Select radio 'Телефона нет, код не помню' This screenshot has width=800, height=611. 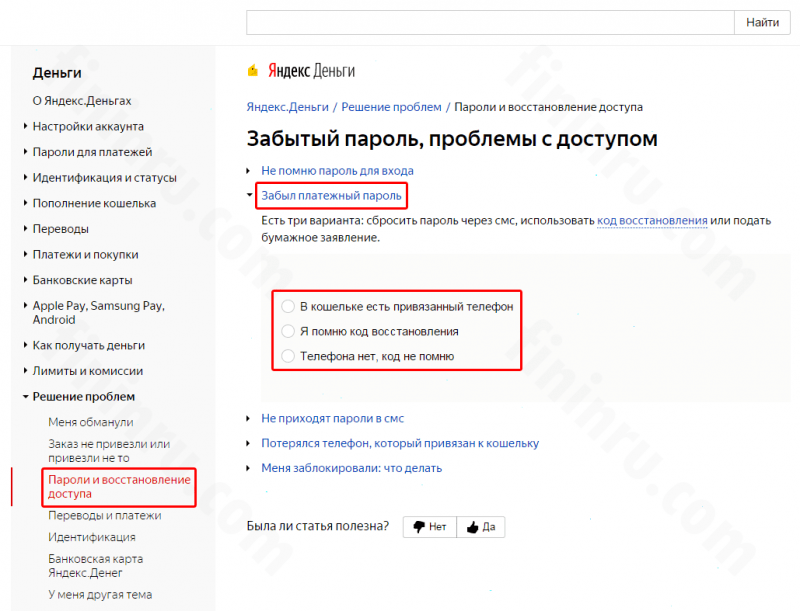click(x=288, y=356)
